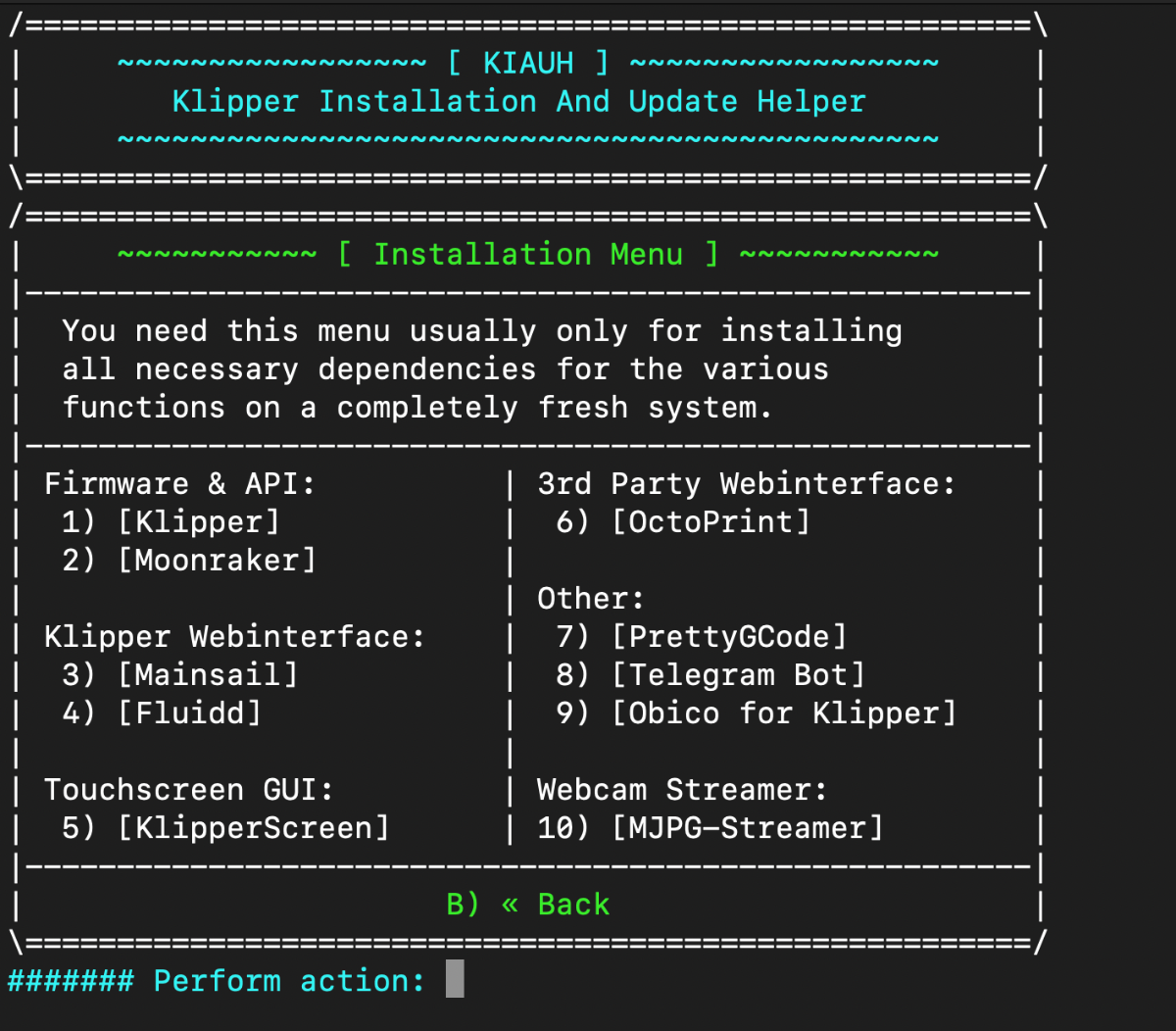Select the 10) [MJPG-Streamer] menu entry
This screenshot has width=1176, height=1031.
[x=710, y=828]
